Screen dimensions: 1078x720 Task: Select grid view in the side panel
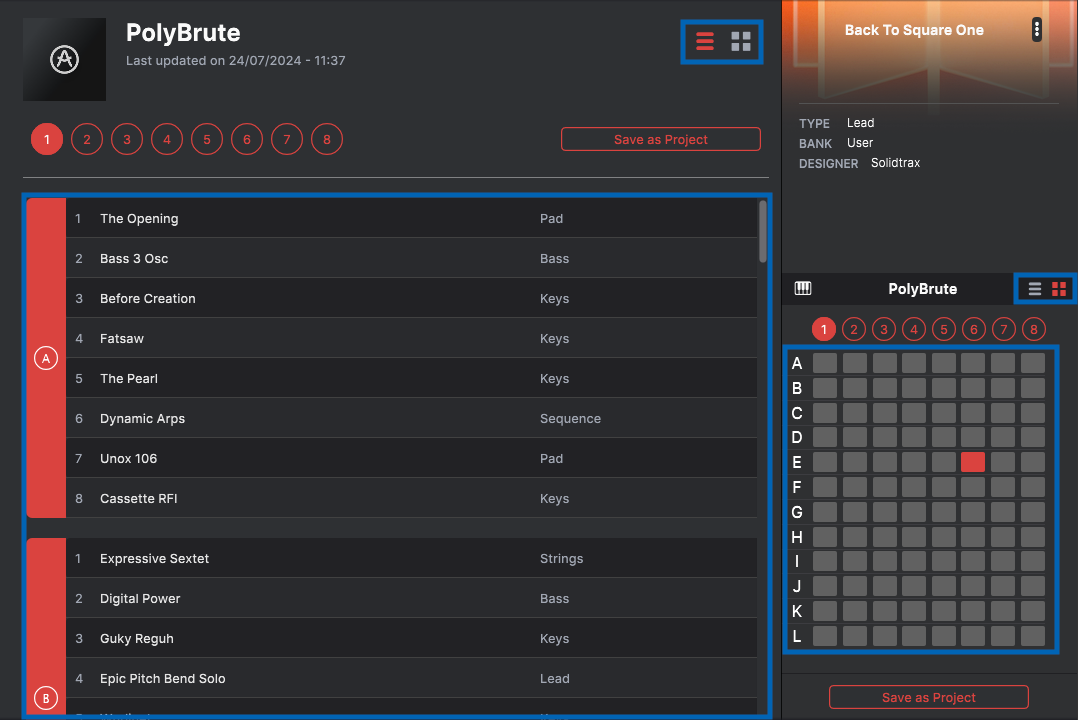[1059, 289]
